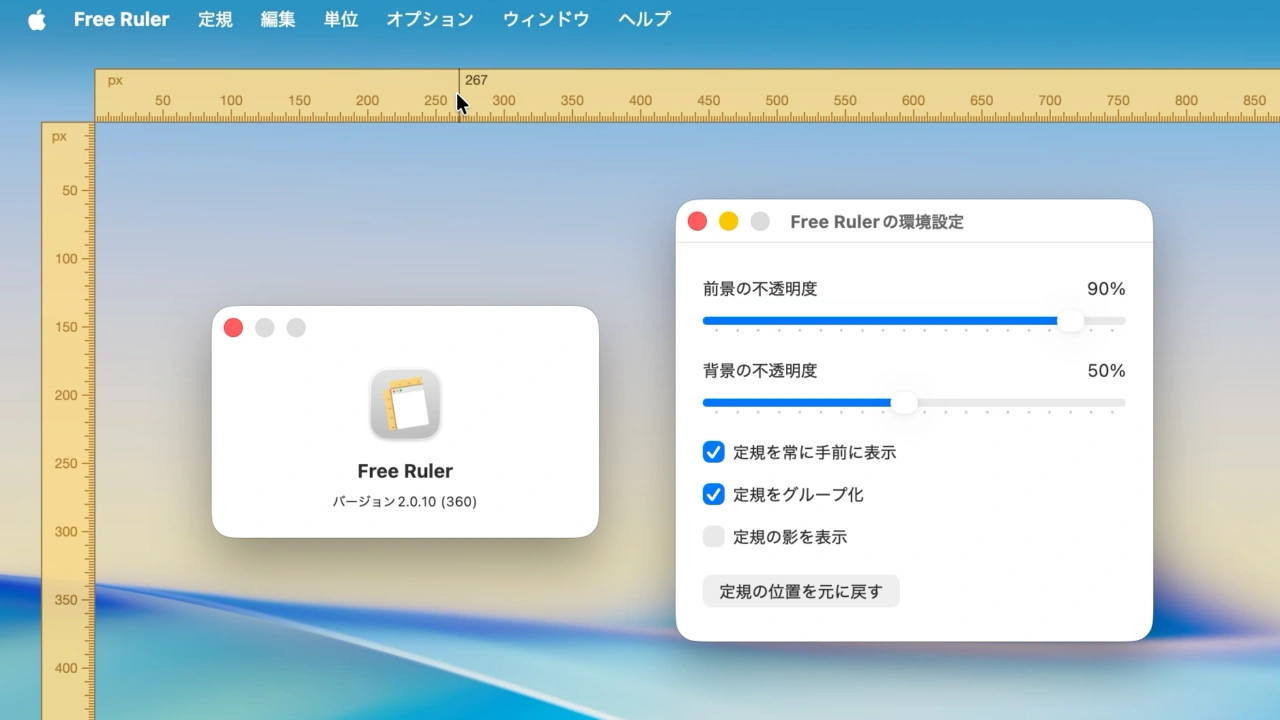
Task: Click the 前景の不透明度 slider knob
Action: (1070, 321)
